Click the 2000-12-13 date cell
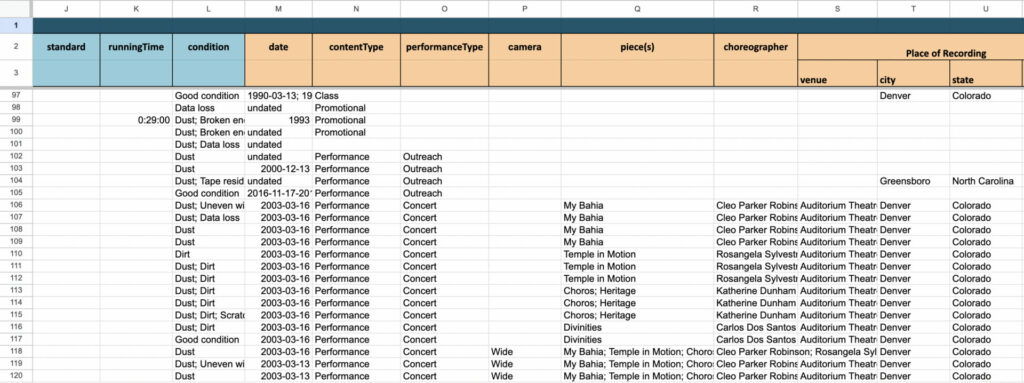1024x383 pixels. 278,169
